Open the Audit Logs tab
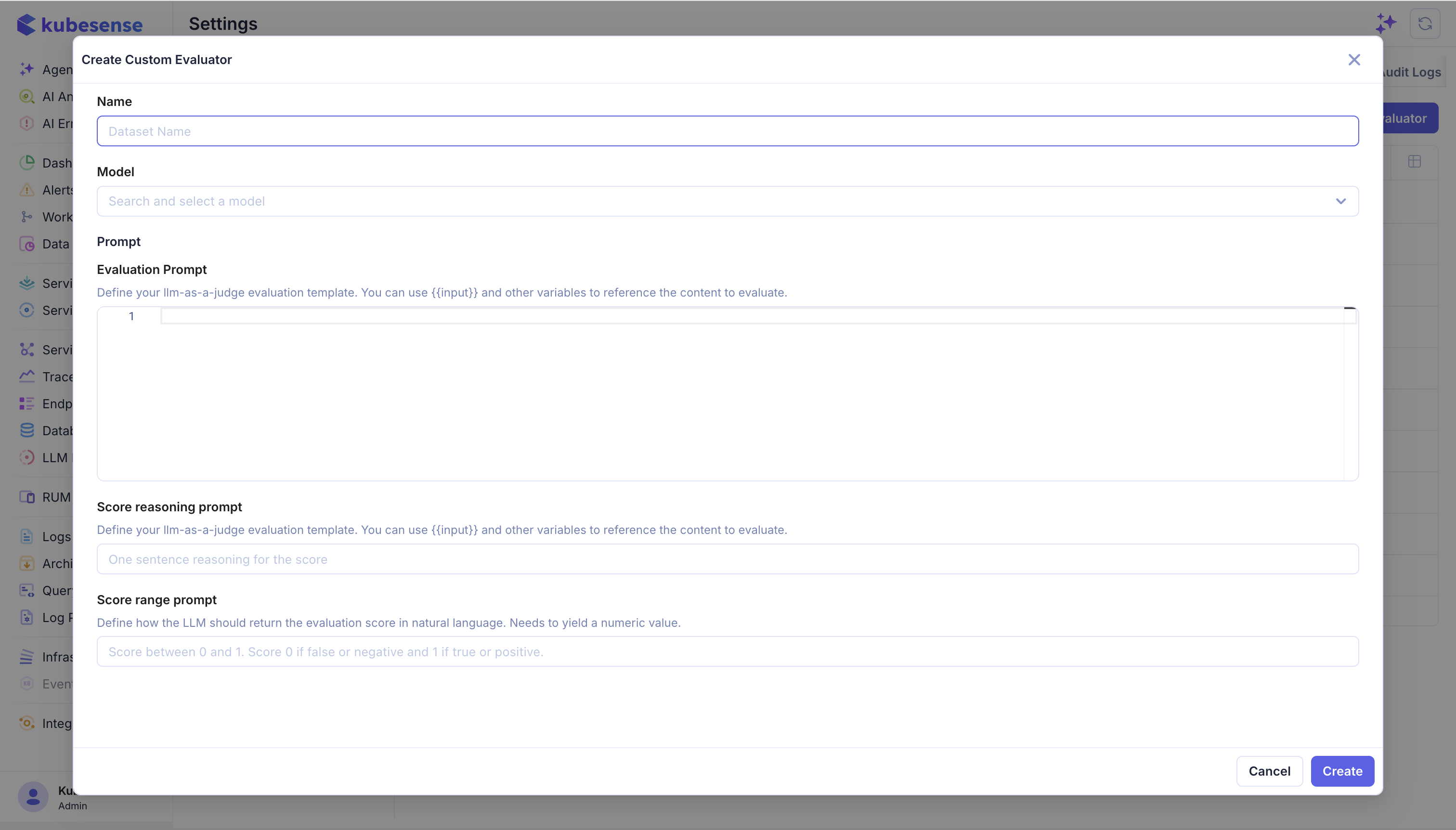This screenshot has height=830, width=1456. pyautogui.click(x=1413, y=72)
